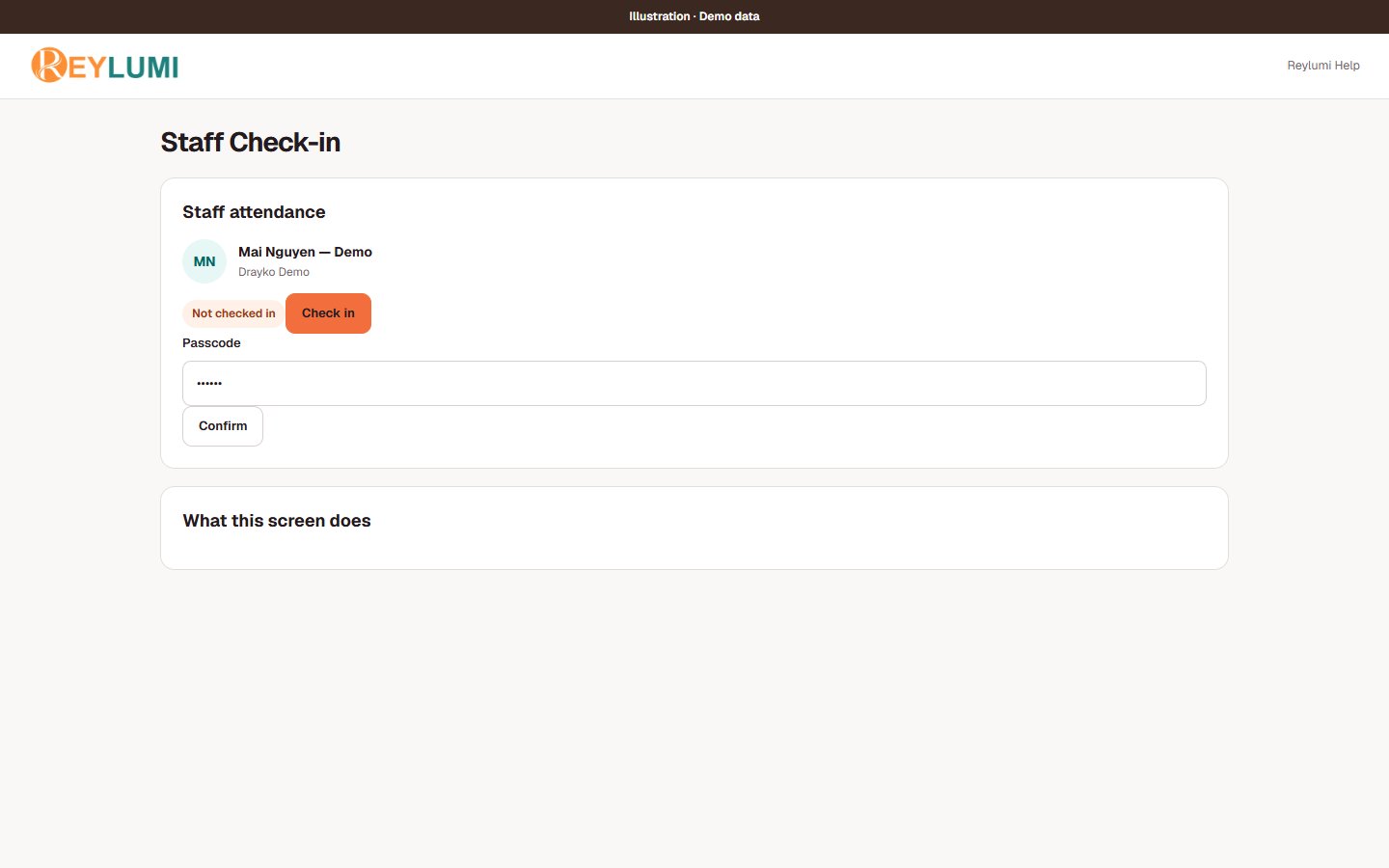Focus the Passcode input field
The image size is (1389, 868).
click(694, 383)
